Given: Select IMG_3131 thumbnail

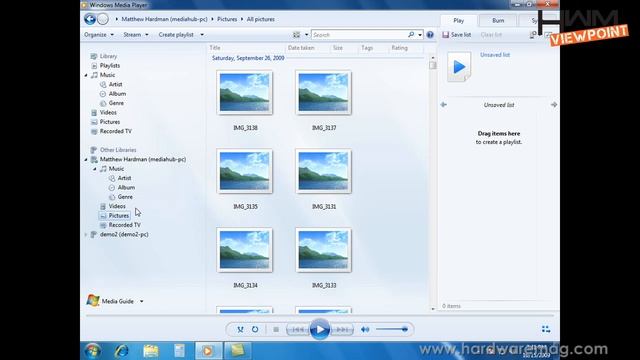Looking at the screenshot, I should click(324, 171).
